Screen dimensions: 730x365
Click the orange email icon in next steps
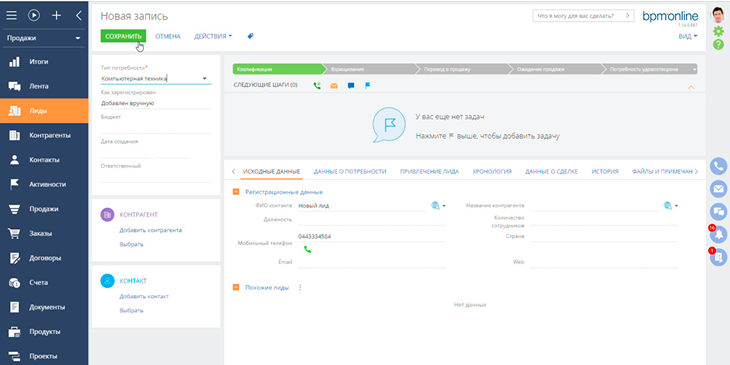click(x=334, y=86)
